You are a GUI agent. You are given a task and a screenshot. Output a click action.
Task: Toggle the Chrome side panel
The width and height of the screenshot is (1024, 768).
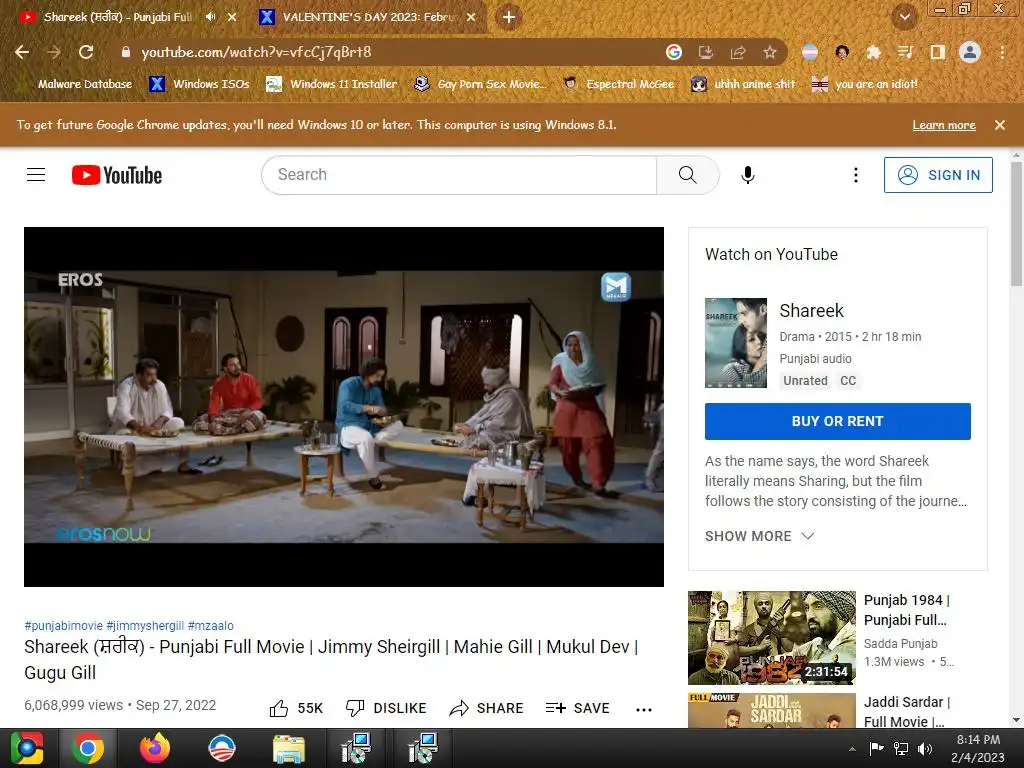[937, 52]
